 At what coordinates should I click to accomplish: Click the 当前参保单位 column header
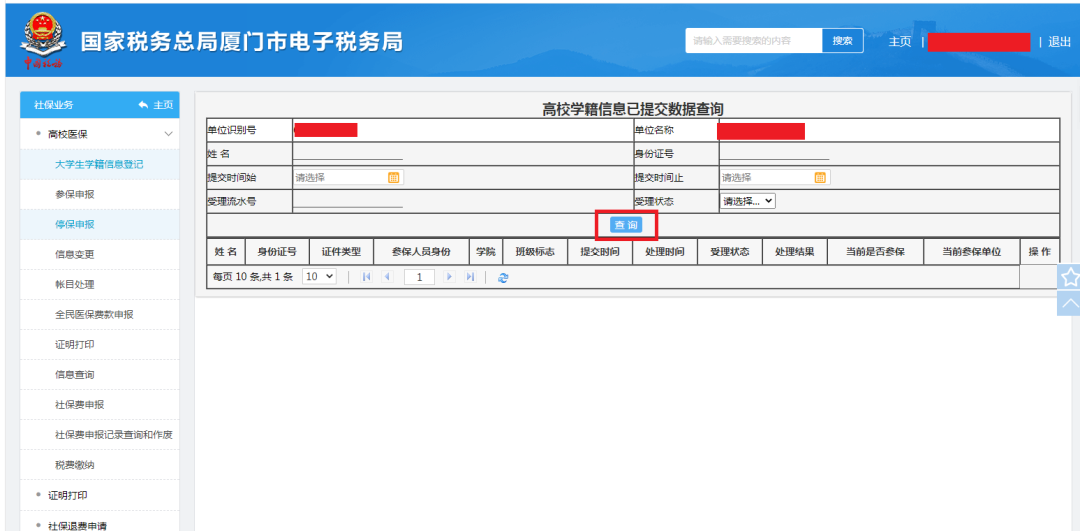point(971,251)
